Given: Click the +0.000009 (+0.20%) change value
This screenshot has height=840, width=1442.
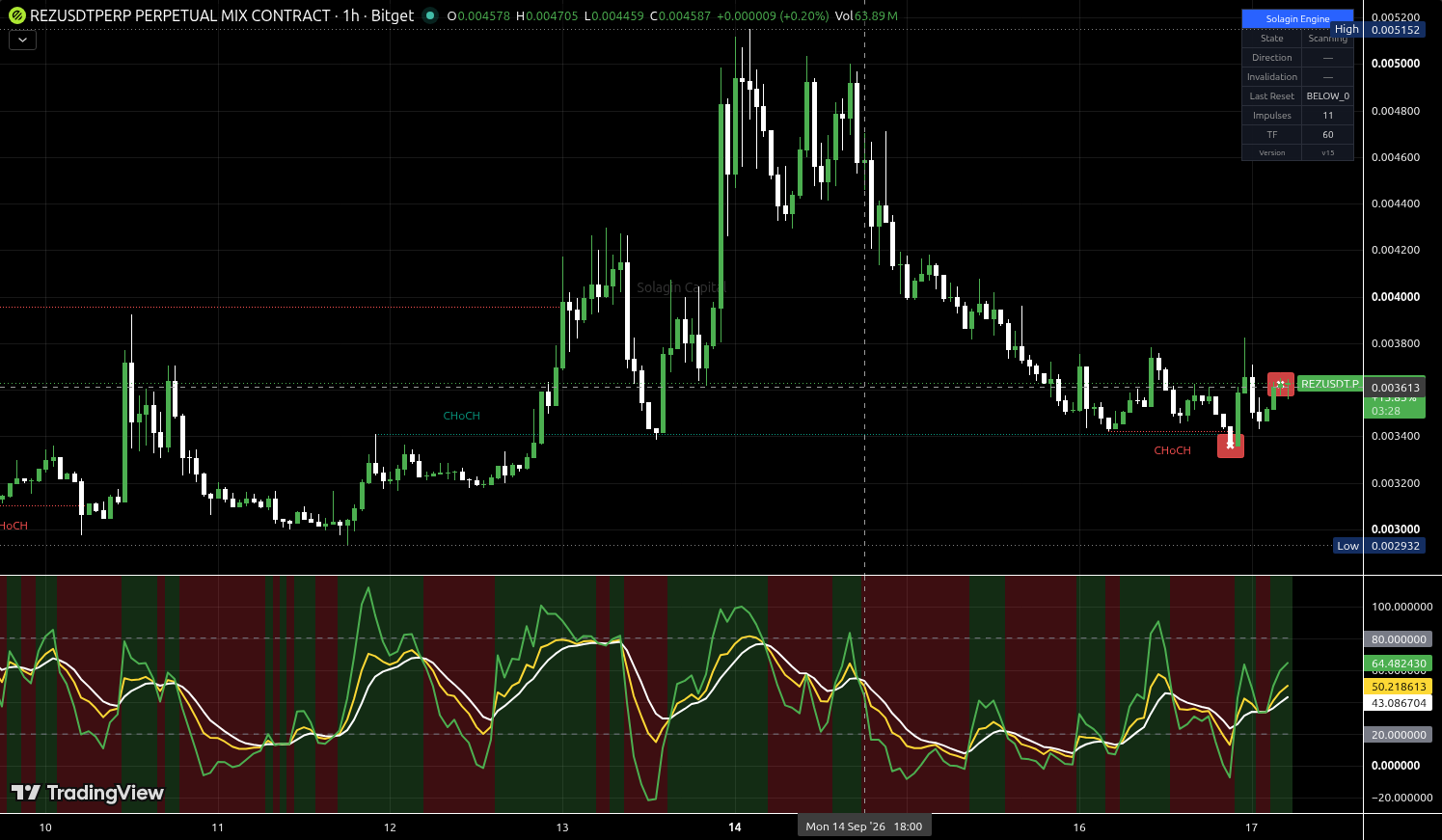Looking at the screenshot, I should (773, 16).
